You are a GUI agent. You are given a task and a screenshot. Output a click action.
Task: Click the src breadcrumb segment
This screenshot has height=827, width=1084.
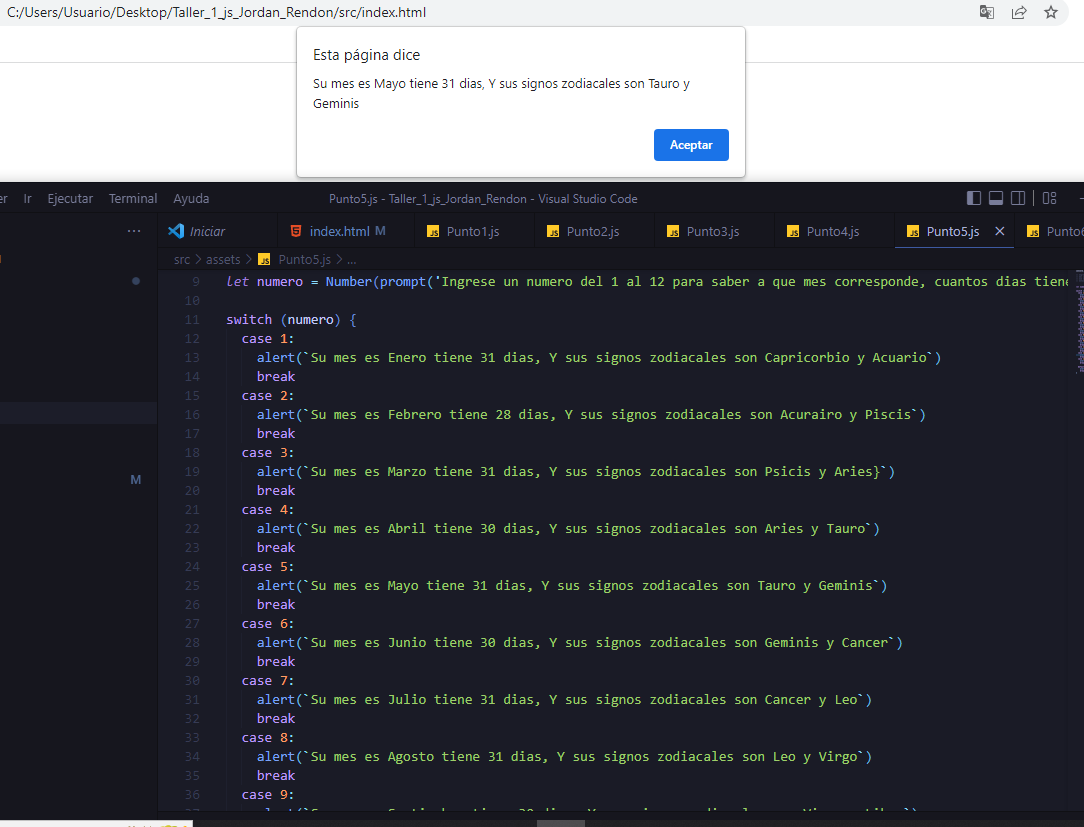(x=182, y=259)
